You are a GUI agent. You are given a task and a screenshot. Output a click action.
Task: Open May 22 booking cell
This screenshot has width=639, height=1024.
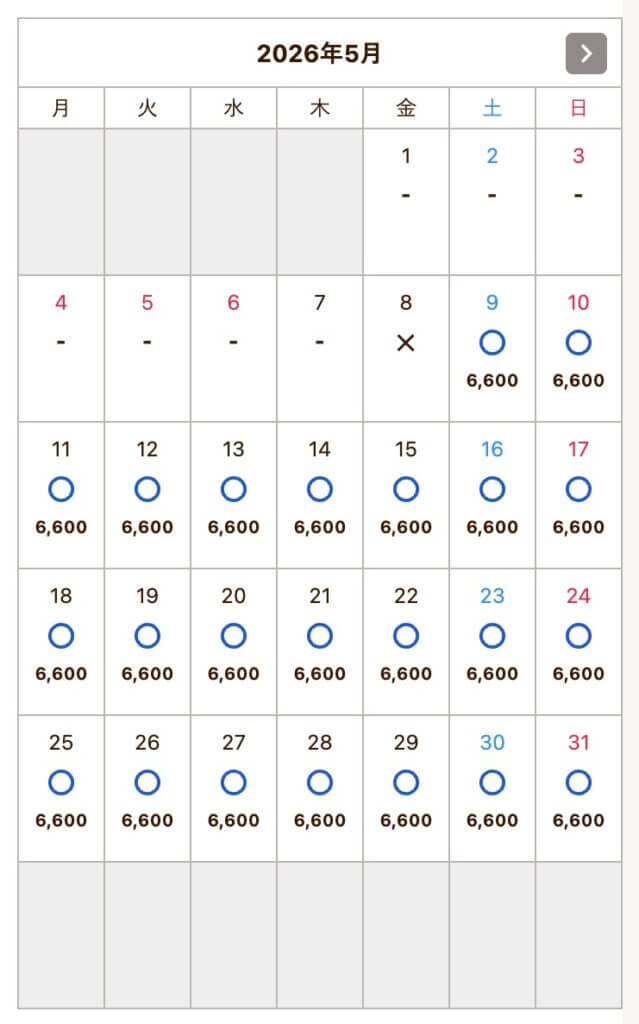click(x=405, y=640)
